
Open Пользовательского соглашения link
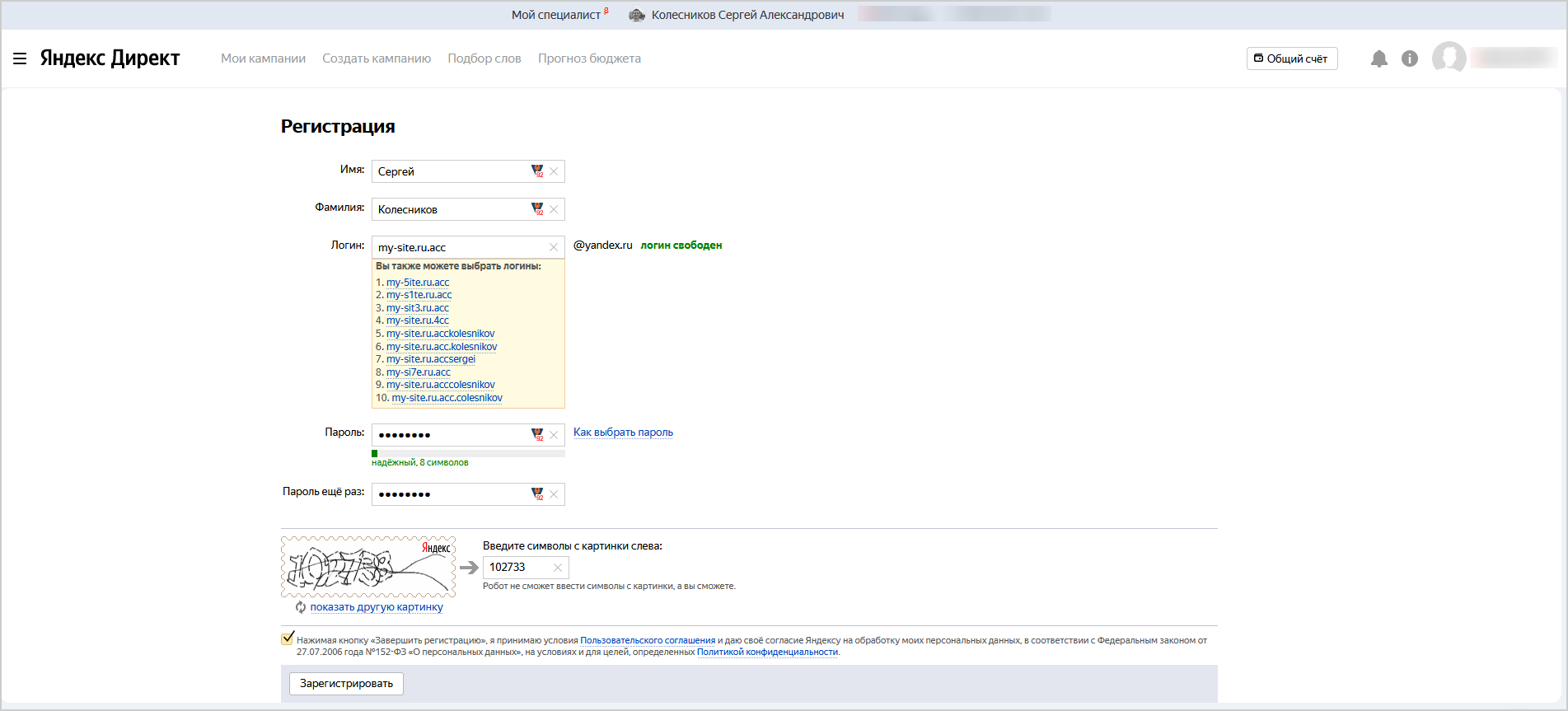pyautogui.click(x=648, y=640)
